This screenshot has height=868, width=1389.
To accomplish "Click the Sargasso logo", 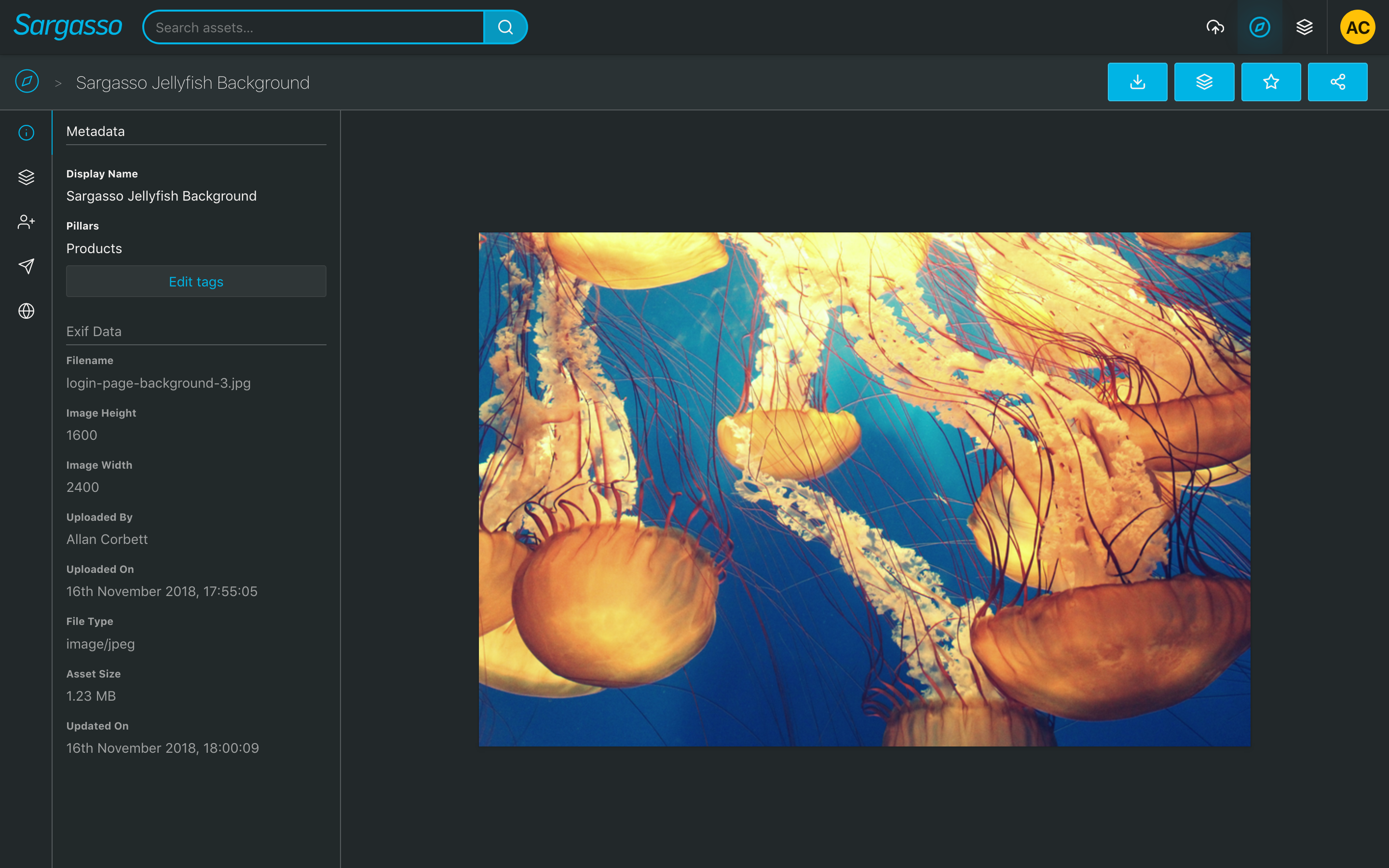I will point(68,27).
